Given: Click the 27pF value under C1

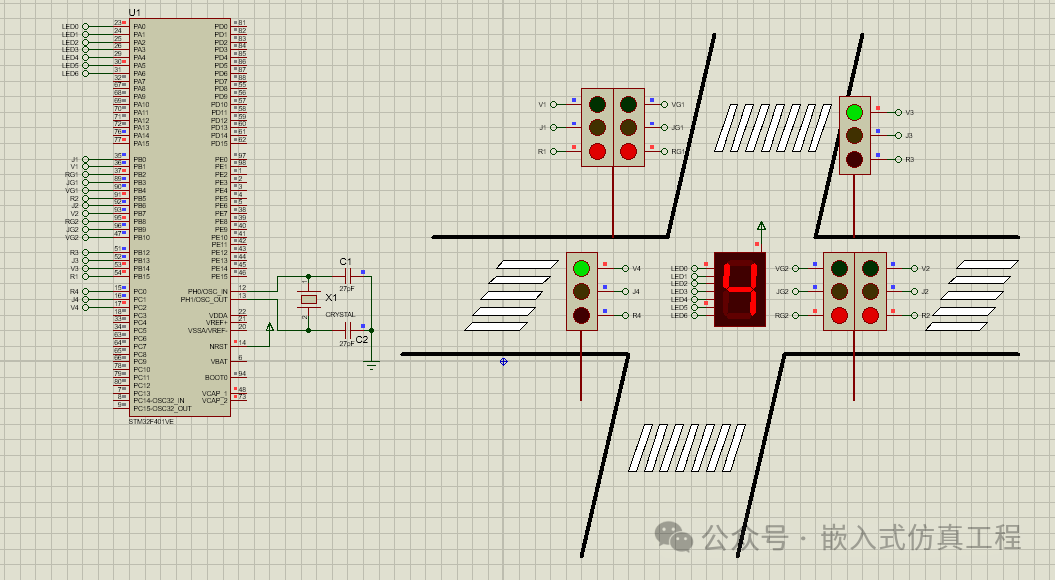Looking at the screenshot, I should (347, 288).
